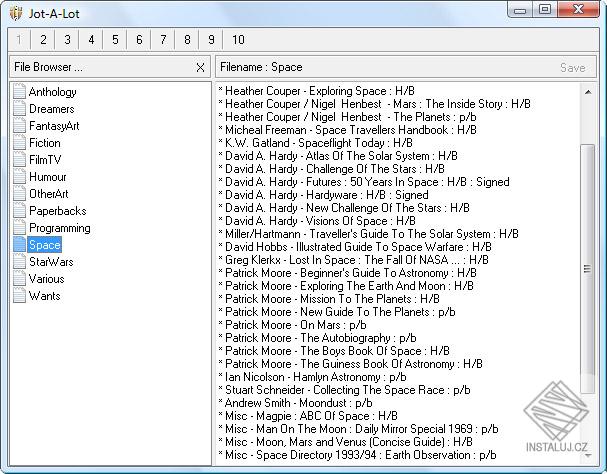Select the Space file name

coord(45,245)
